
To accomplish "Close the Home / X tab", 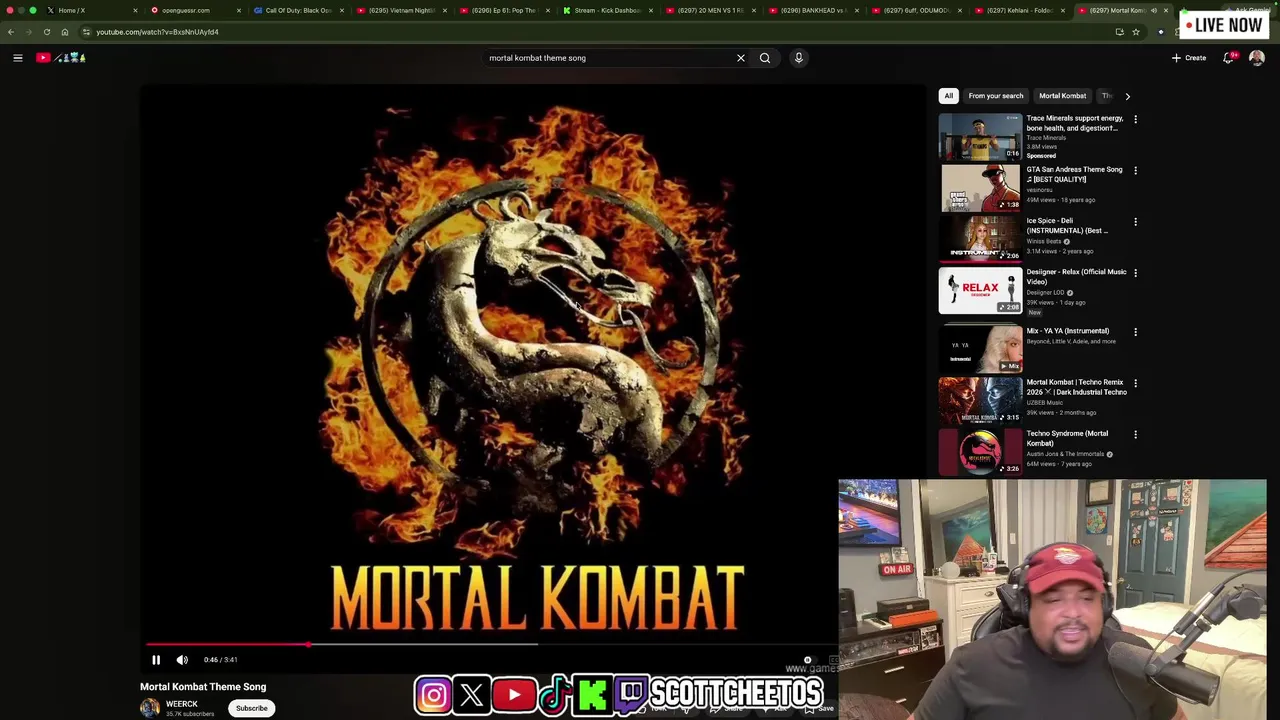I will pyautogui.click(x=135, y=10).
